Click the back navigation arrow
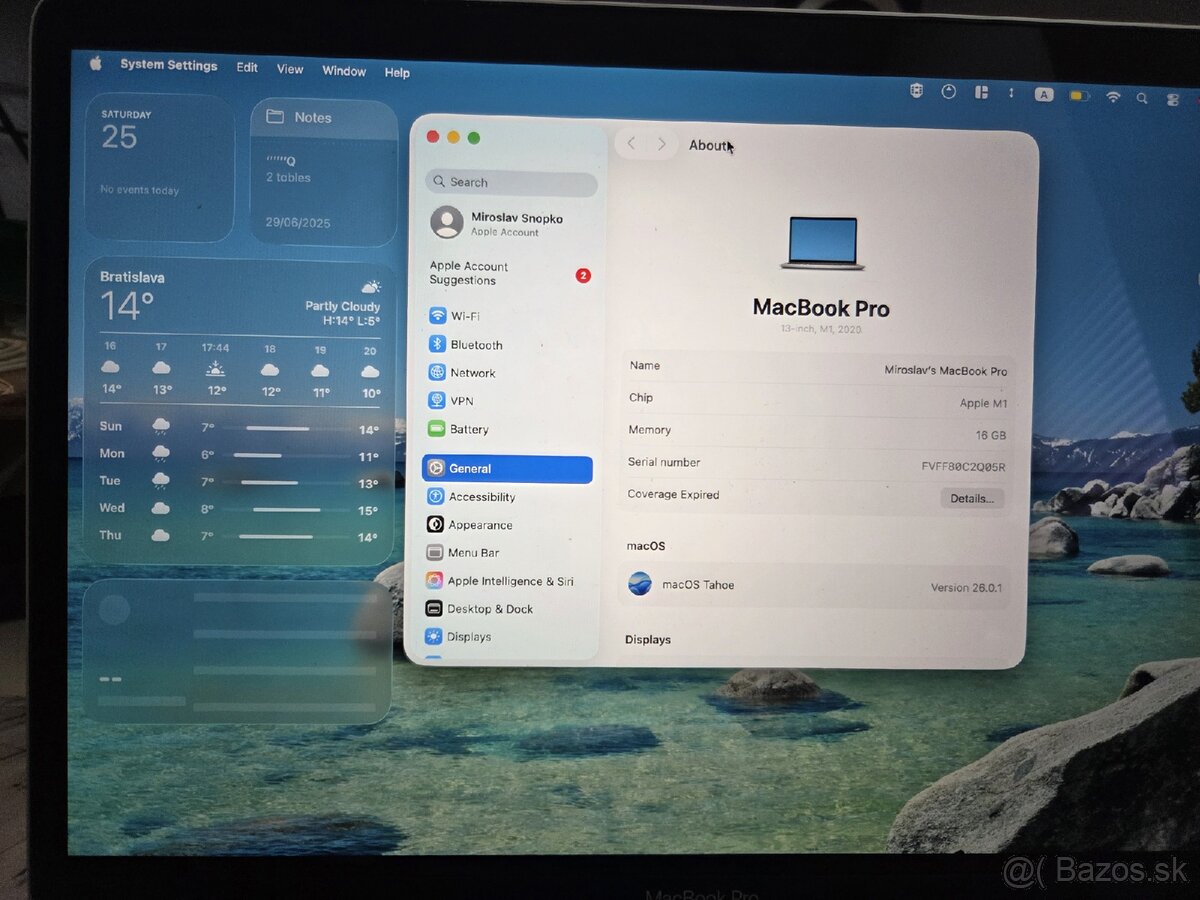The height and width of the screenshot is (900, 1200). (631, 144)
